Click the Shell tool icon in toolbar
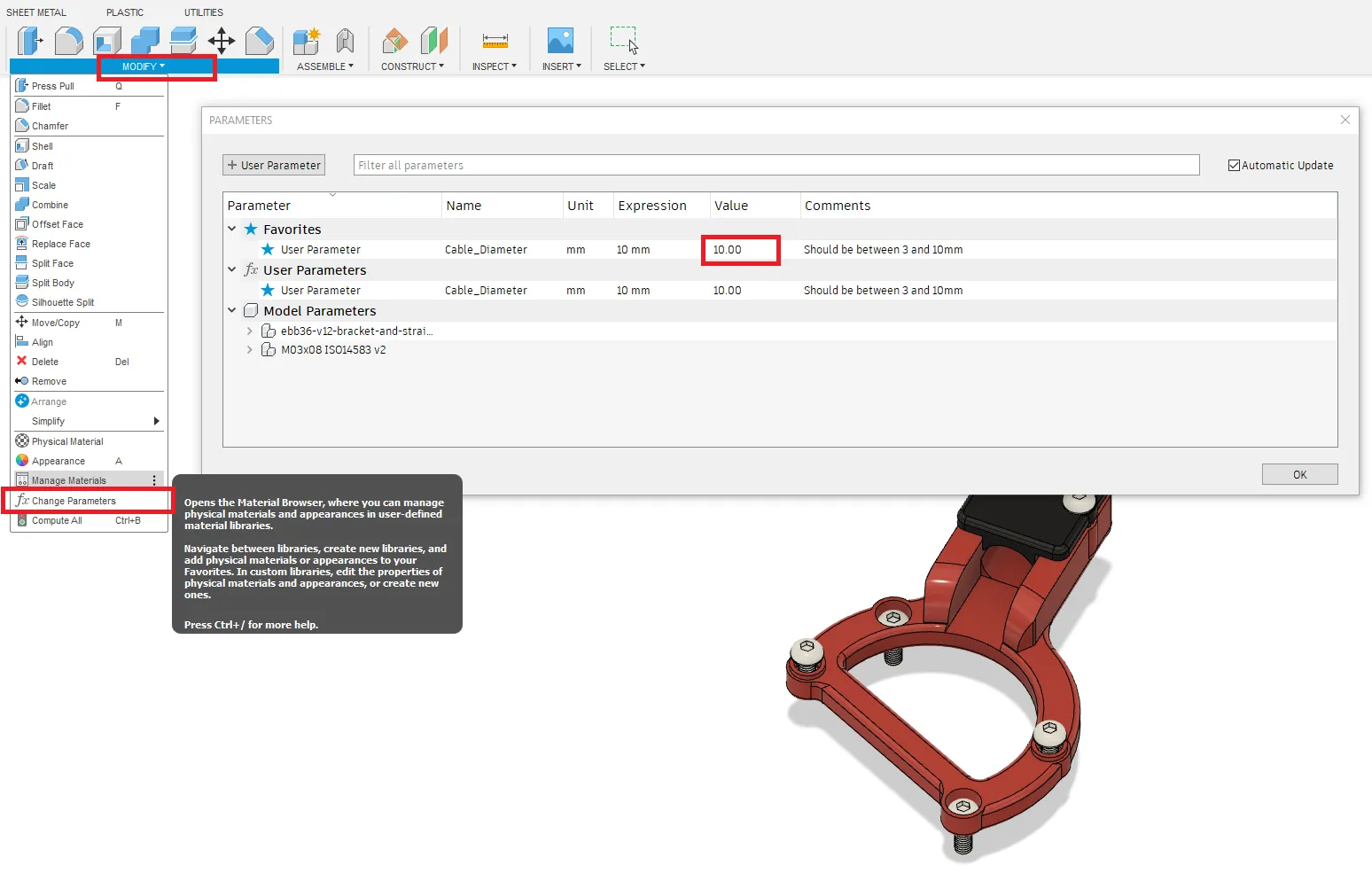This screenshot has height=873, width=1372. (107, 41)
